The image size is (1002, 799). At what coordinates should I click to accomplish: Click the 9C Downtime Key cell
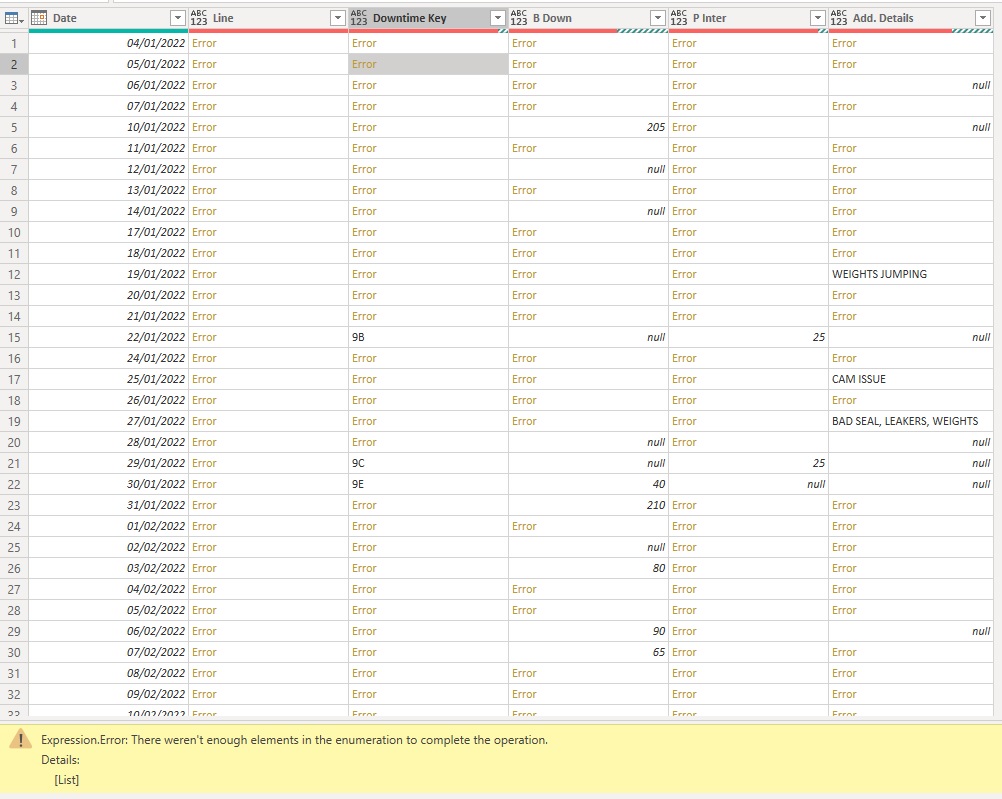tap(428, 463)
